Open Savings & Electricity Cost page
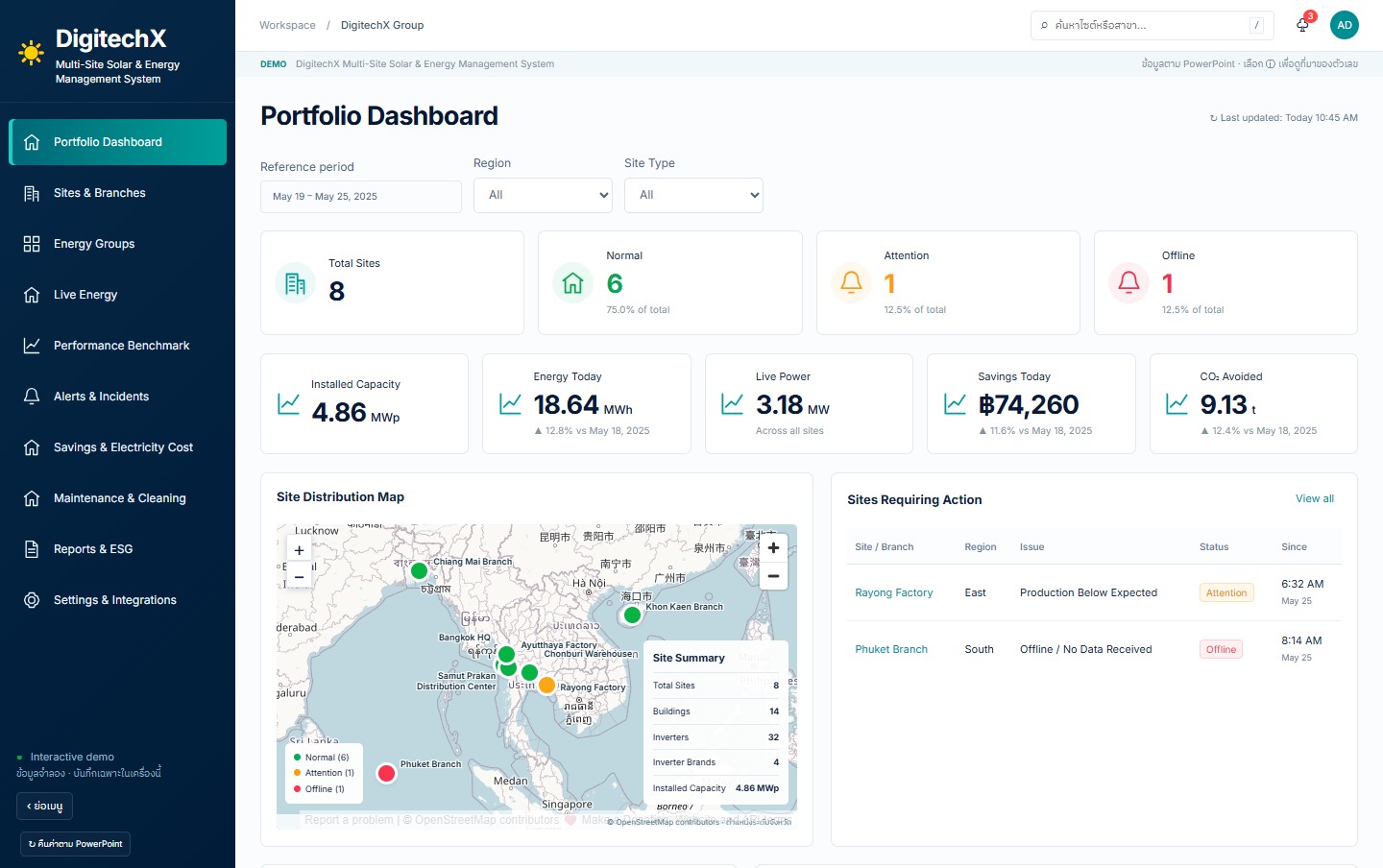Viewport: 1383px width, 868px height. 117,447
